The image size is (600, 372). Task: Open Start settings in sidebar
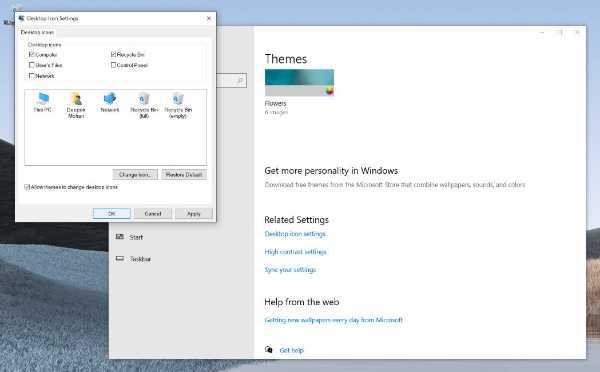pyautogui.click(x=136, y=237)
